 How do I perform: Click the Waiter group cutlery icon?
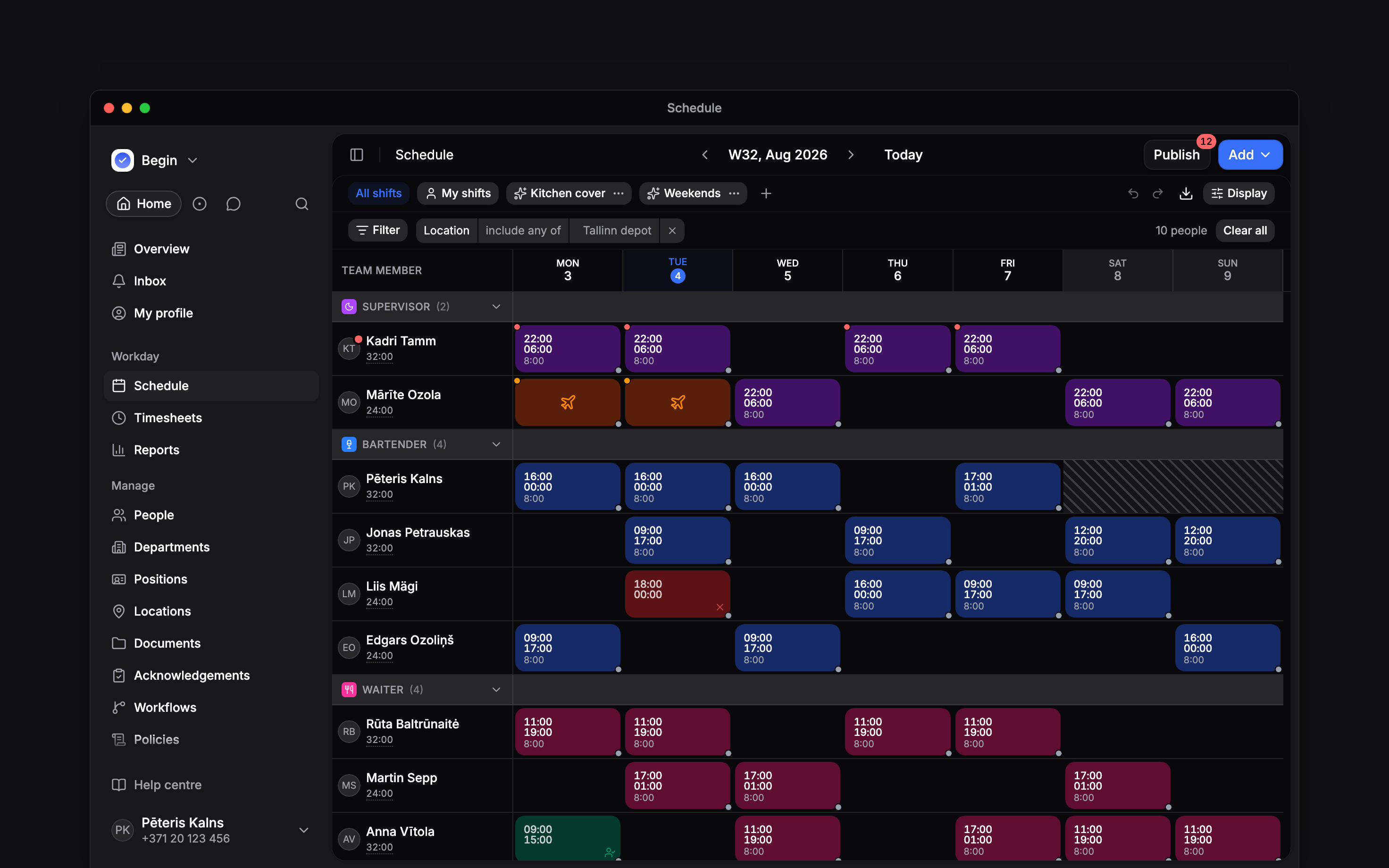coord(349,690)
